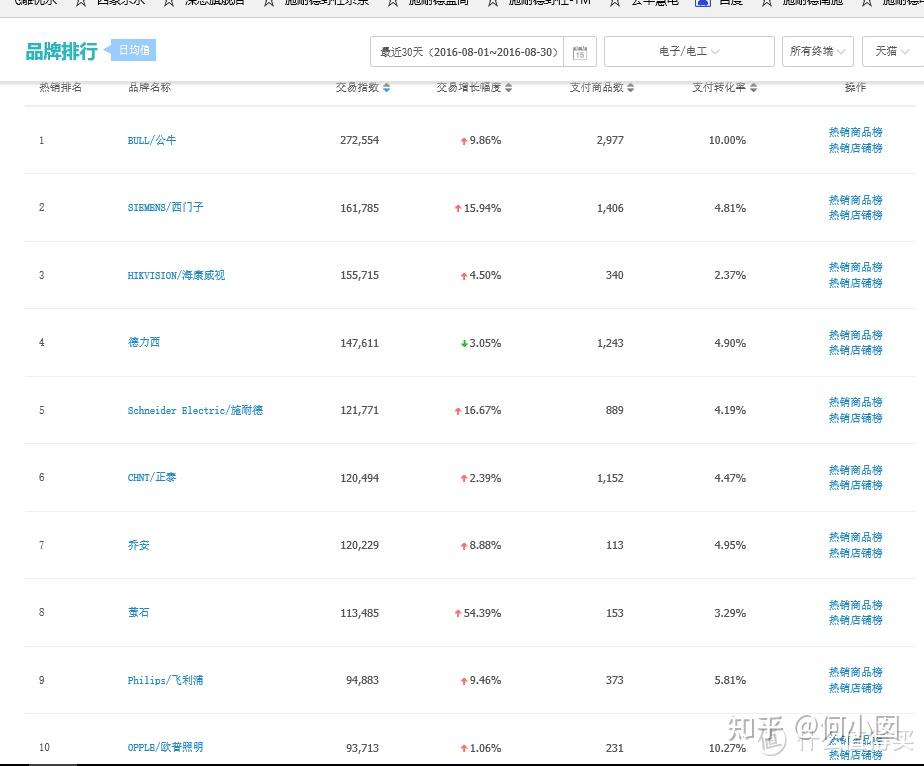Select trade index 120,229 for 乔安
This screenshot has width=924, height=766.
(359, 545)
